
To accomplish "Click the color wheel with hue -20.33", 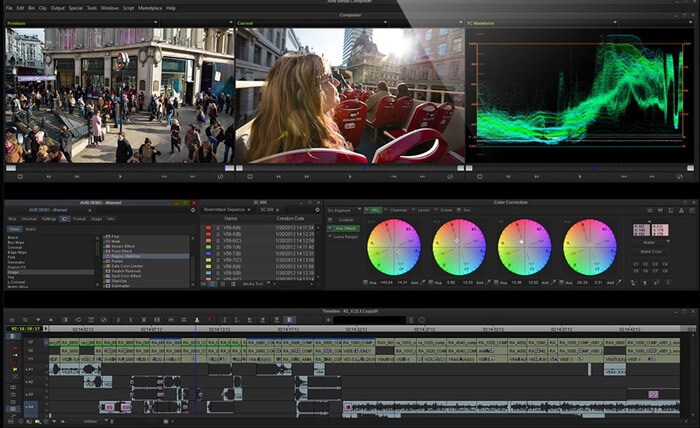I will click(590, 247).
